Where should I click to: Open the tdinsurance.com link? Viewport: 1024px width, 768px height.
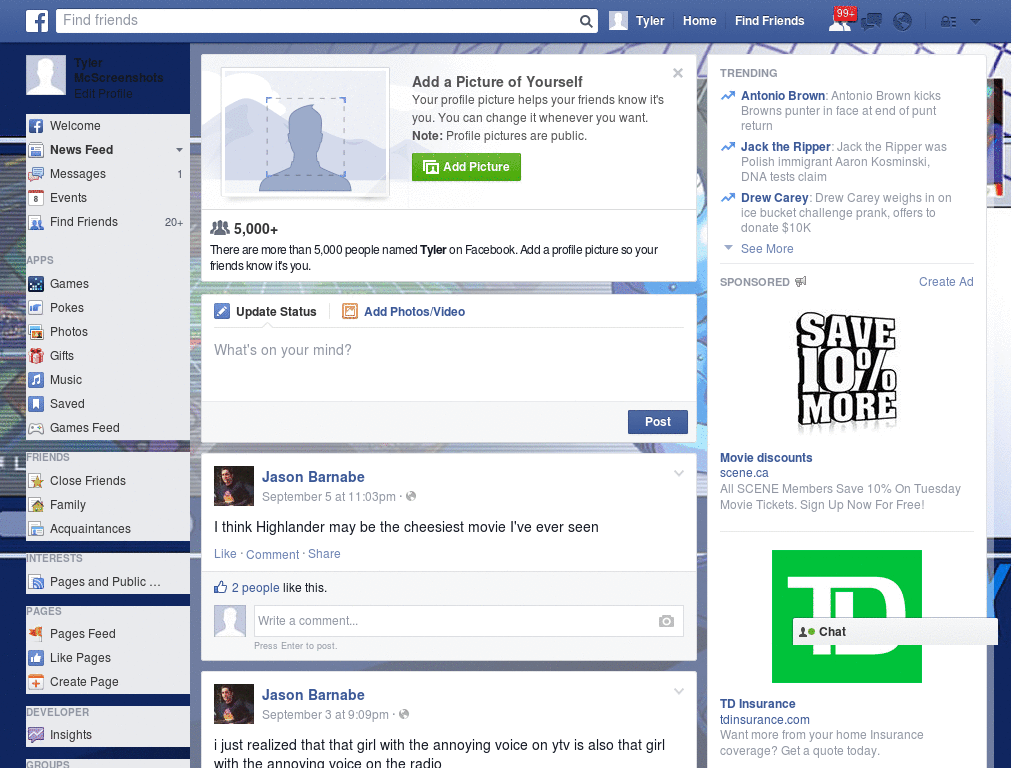tap(764, 720)
